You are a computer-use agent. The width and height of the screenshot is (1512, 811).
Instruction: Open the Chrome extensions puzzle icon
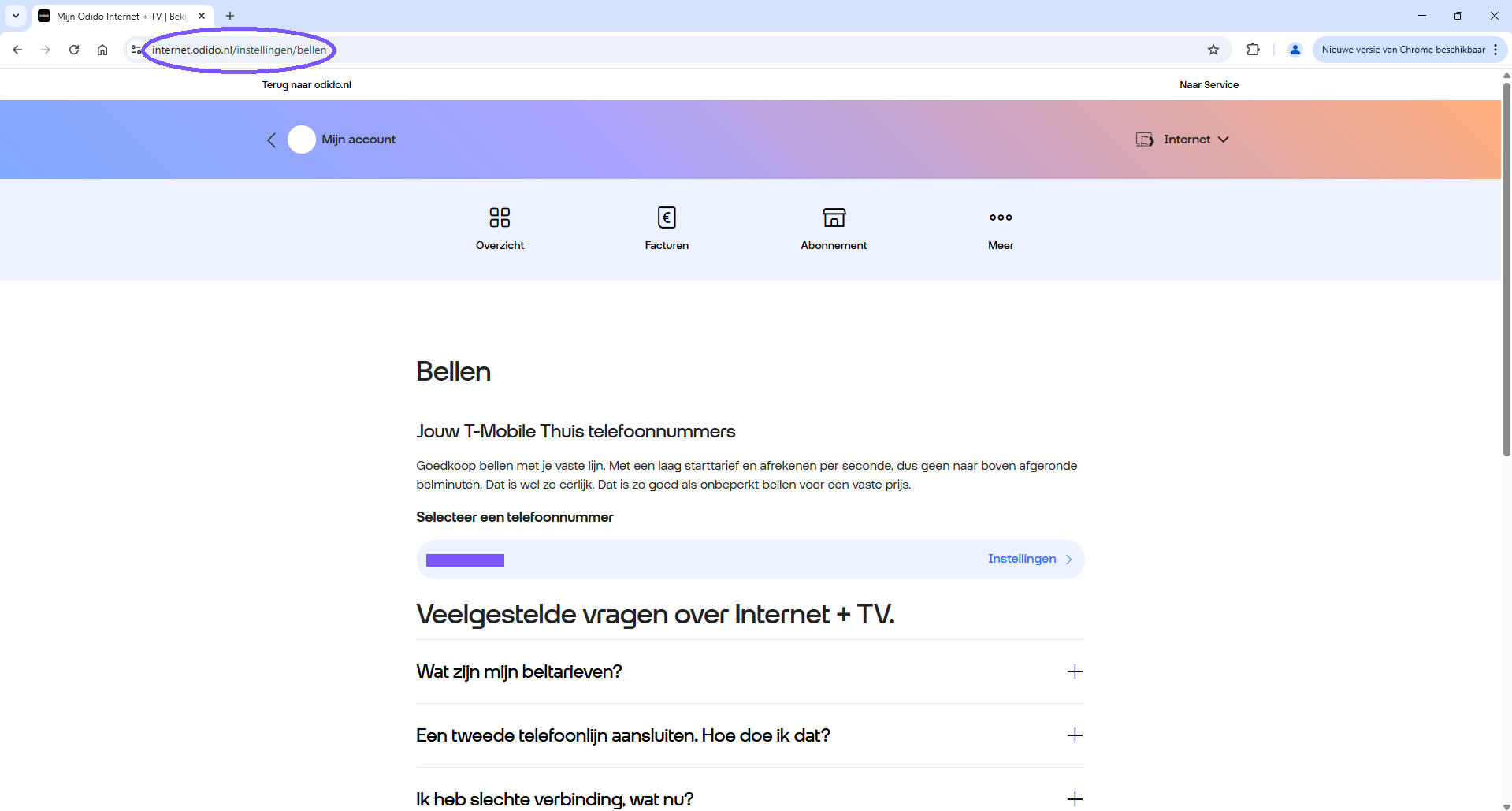pyautogui.click(x=1253, y=50)
